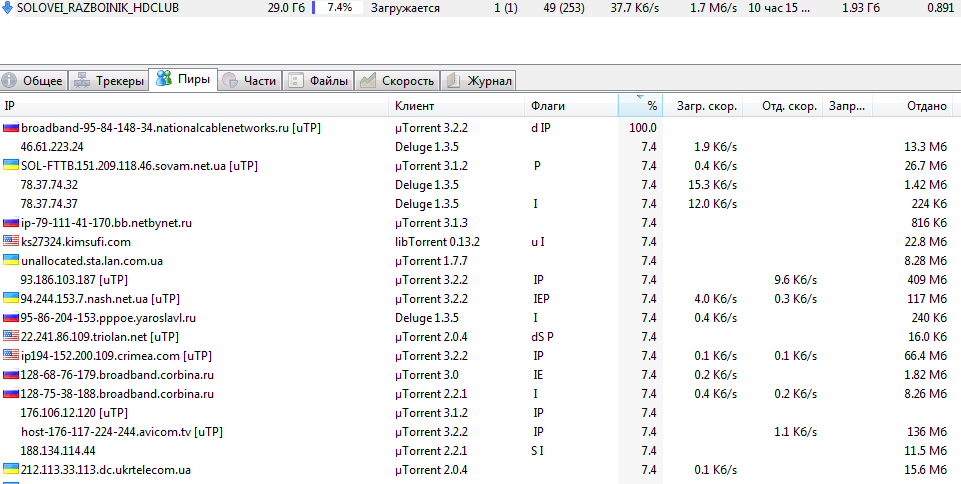Select peer row 188.134.114.44

pos(480,450)
